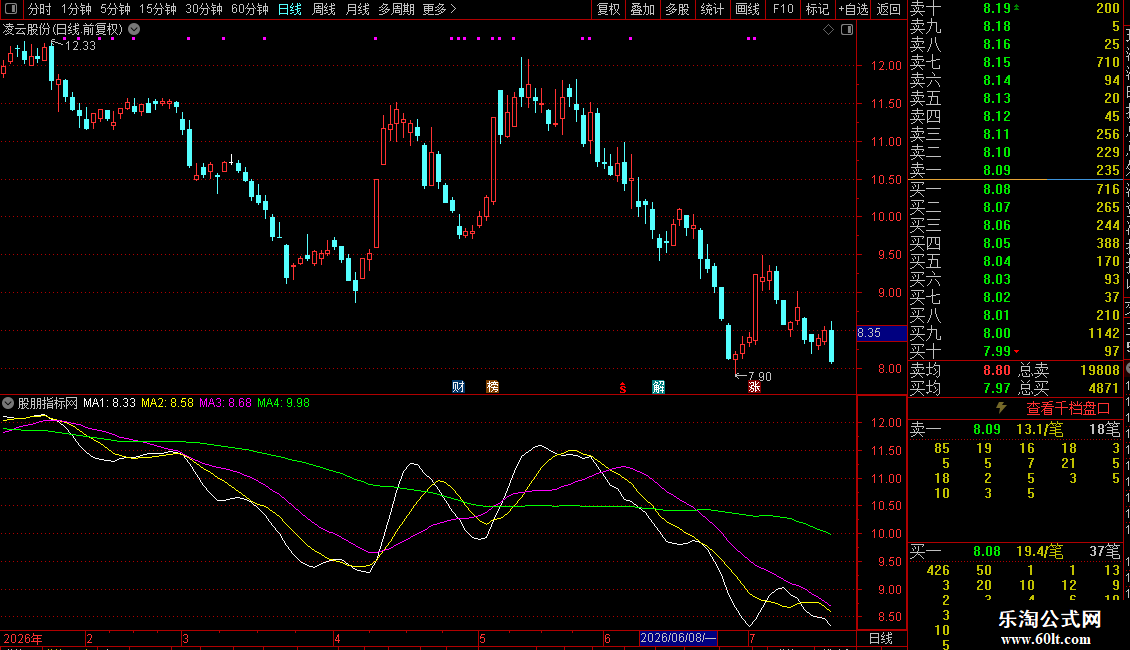
Task: Click the down arrow beside 7.99
Action: pyautogui.click(x=1017, y=352)
